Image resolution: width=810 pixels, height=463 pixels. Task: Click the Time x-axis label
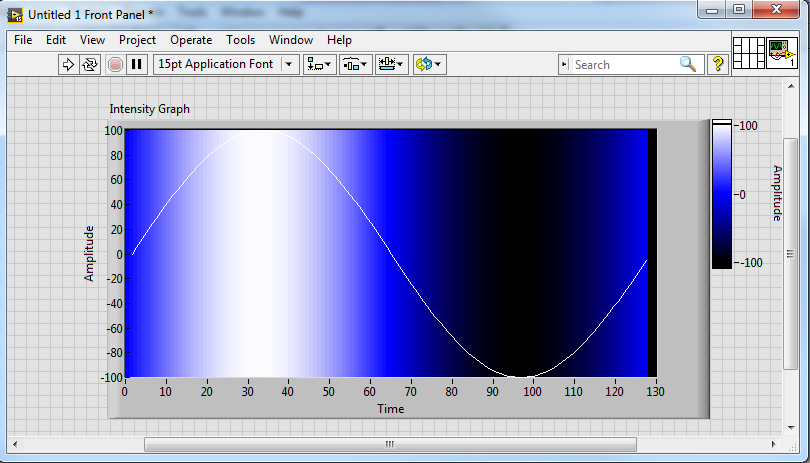click(391, 409)
